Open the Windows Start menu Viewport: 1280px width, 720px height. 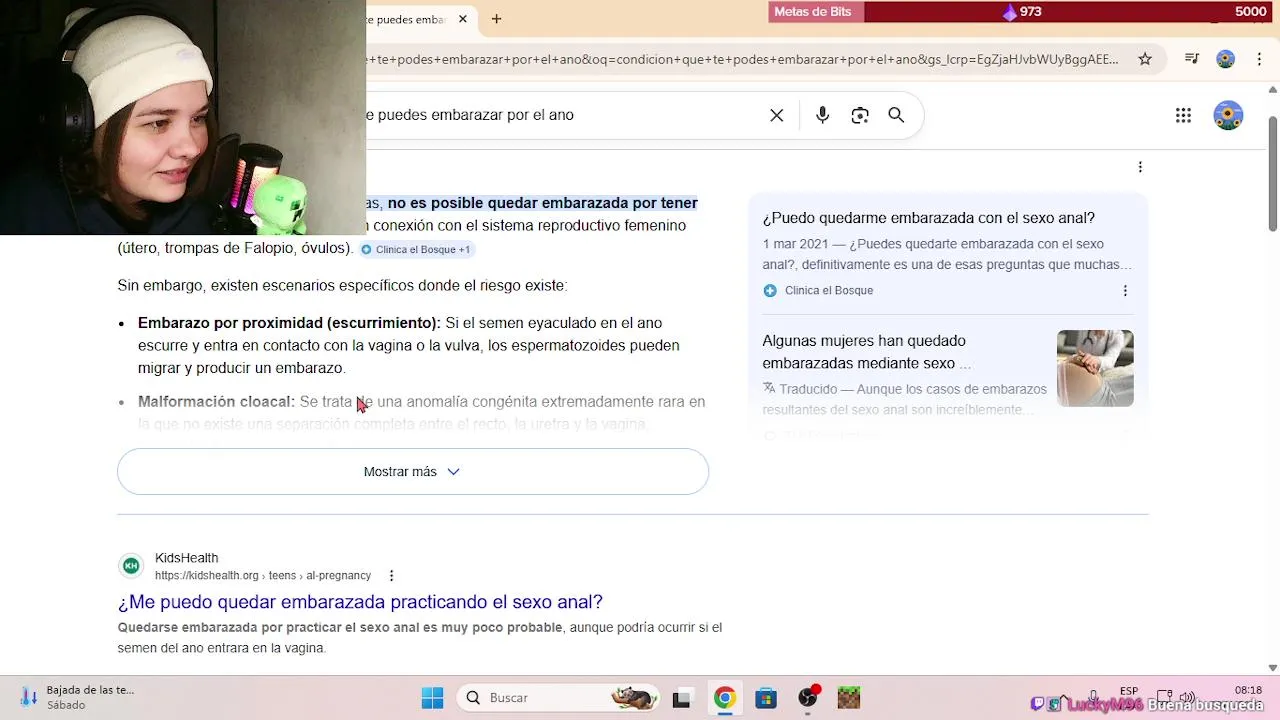coord(432,698)
